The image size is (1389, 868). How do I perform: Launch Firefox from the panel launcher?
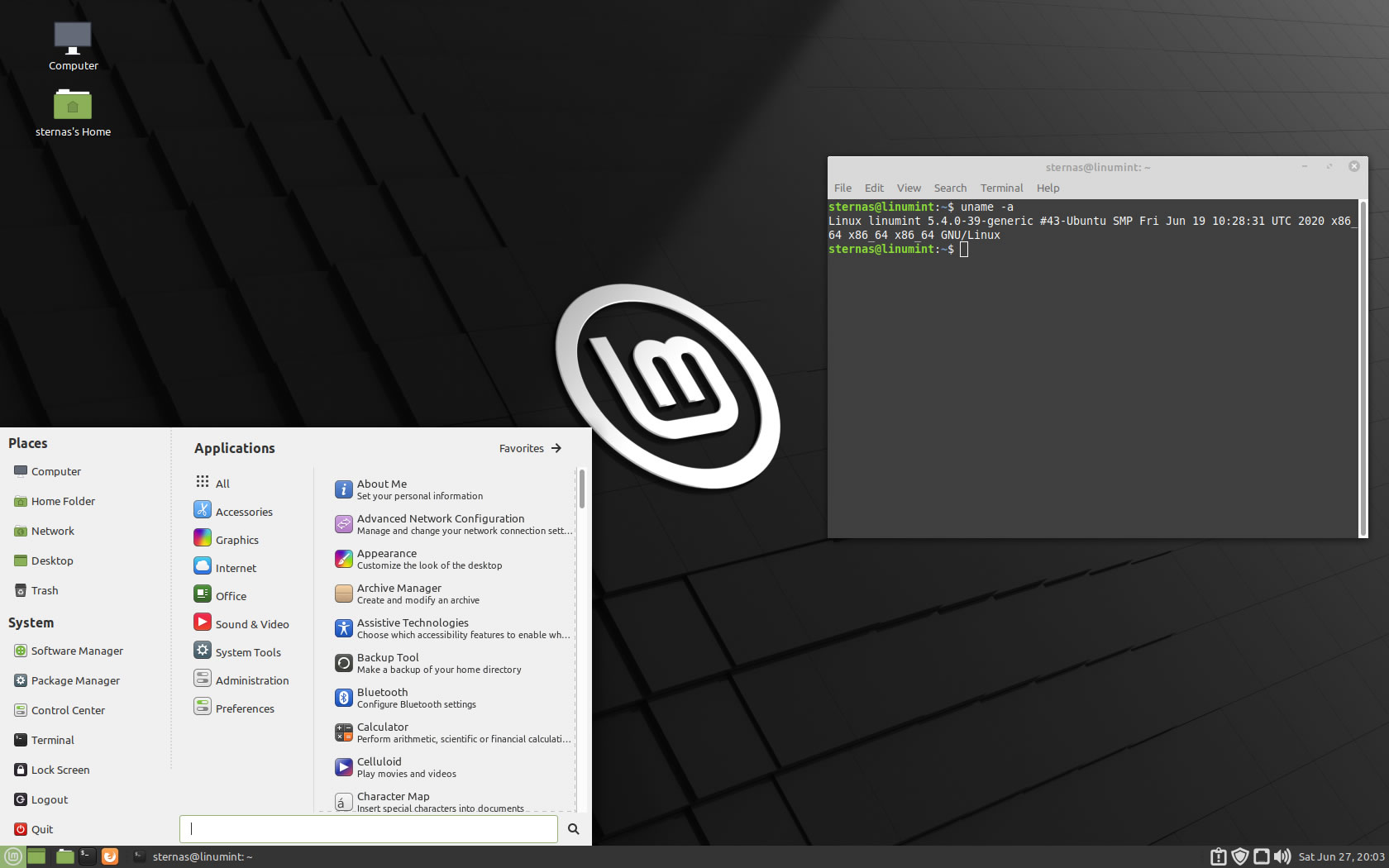[110, 856]
